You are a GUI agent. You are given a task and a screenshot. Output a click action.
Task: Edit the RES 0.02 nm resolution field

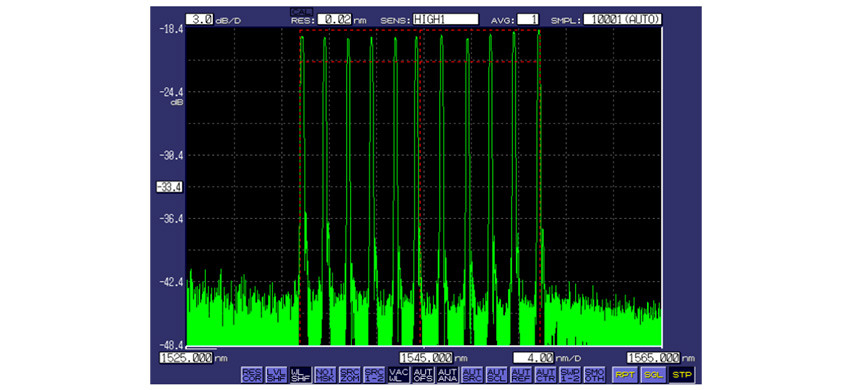tap(334, 20)
